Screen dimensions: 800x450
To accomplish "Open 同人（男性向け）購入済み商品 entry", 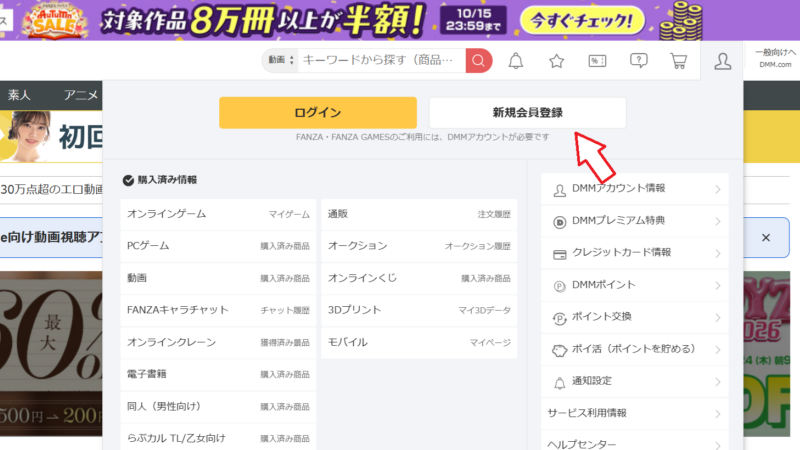I will click(218, 407).
